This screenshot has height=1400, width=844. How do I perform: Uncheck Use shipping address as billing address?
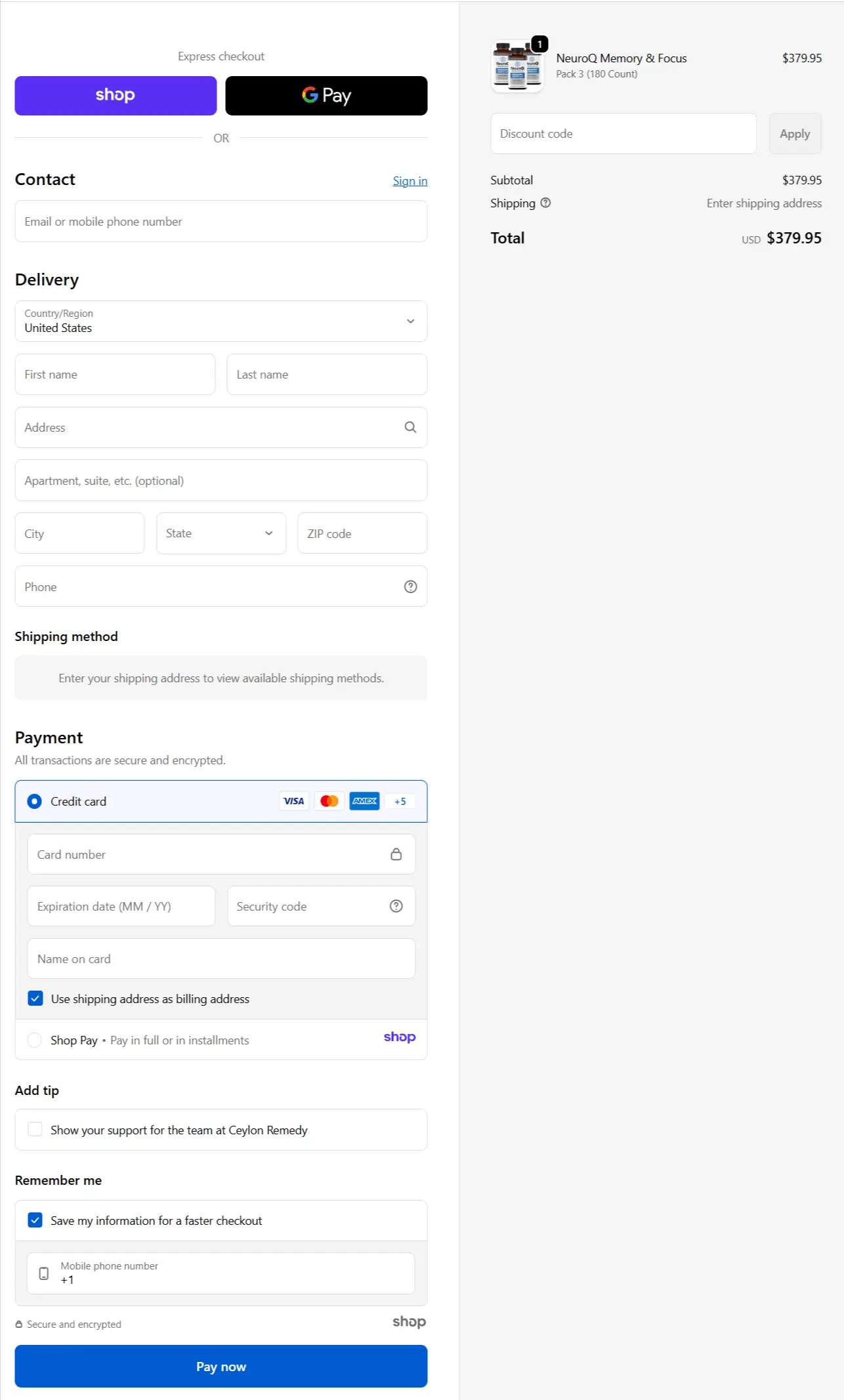[35, 999]
